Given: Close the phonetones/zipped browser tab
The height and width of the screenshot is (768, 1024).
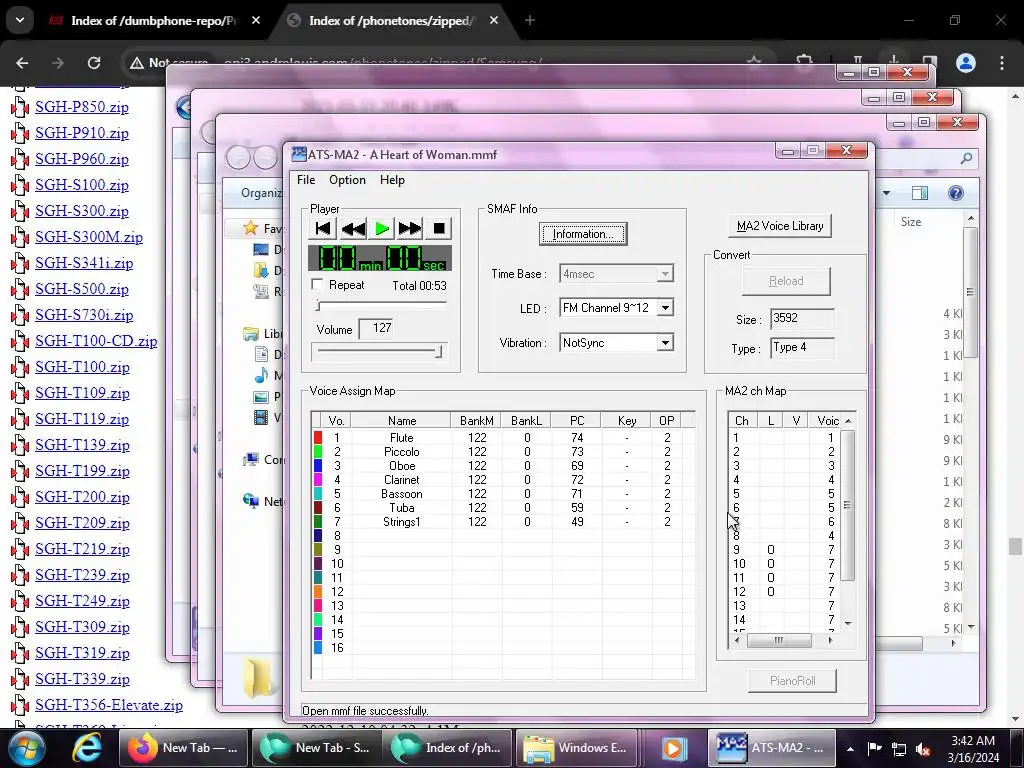Looking at the screenshot, I should point(494,21).
